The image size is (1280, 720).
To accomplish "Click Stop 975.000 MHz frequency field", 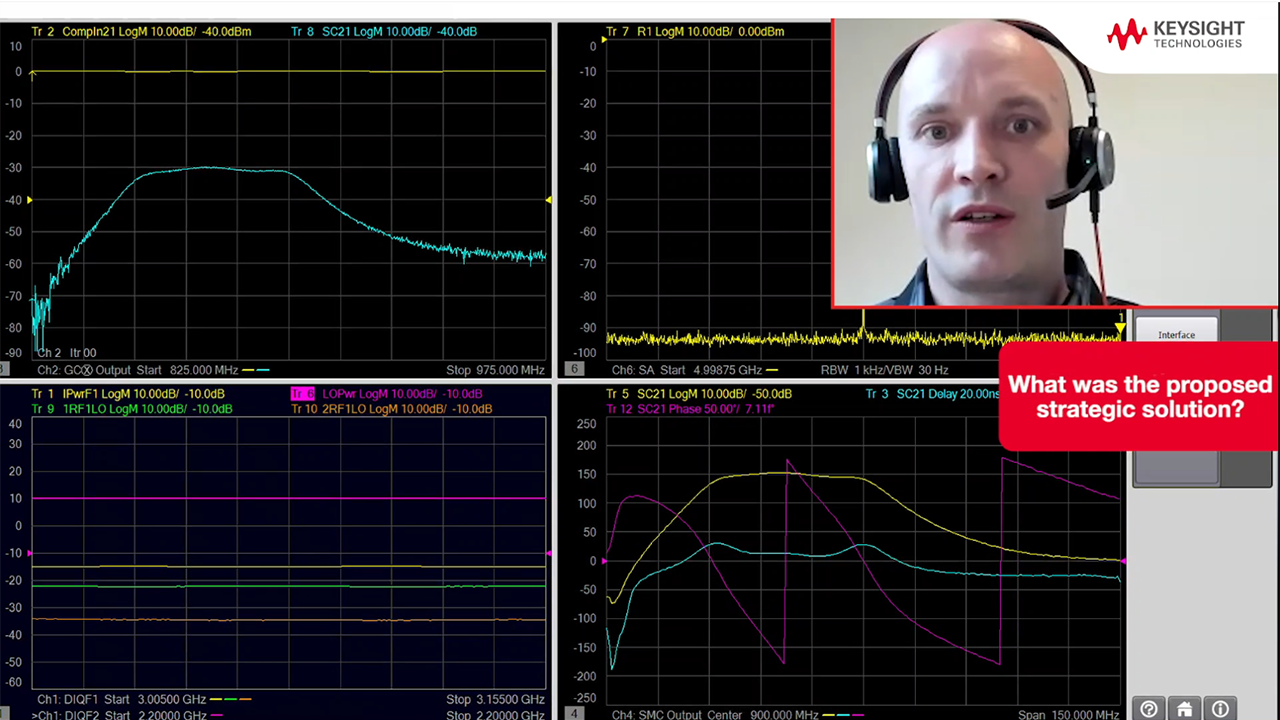I will click(x=495, y=370).
